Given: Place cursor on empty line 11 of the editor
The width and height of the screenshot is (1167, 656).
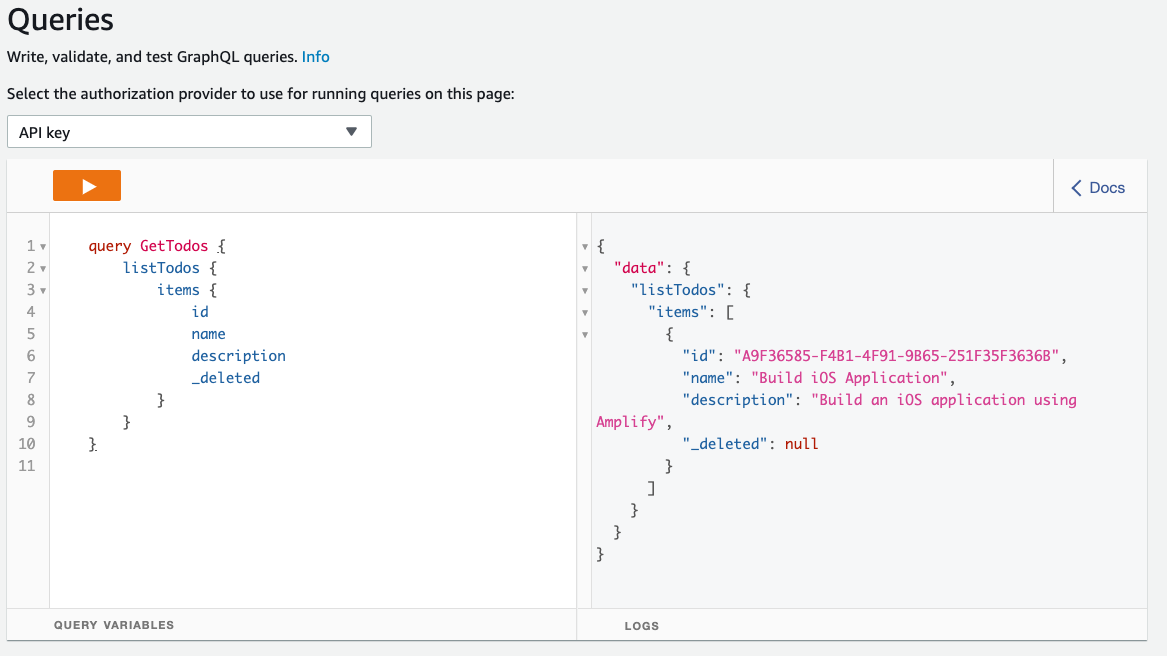Looking at the screenshot, I should (313, 466).
